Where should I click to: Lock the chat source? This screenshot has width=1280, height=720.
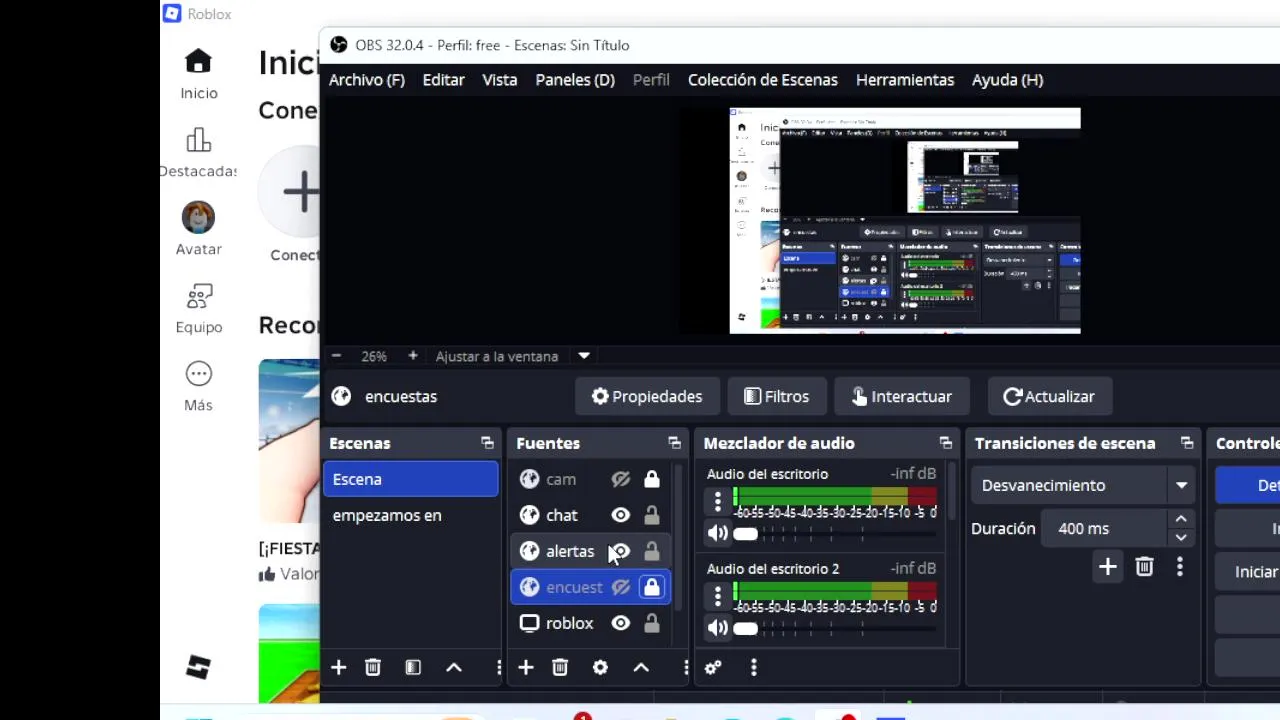tap(652, 515)
